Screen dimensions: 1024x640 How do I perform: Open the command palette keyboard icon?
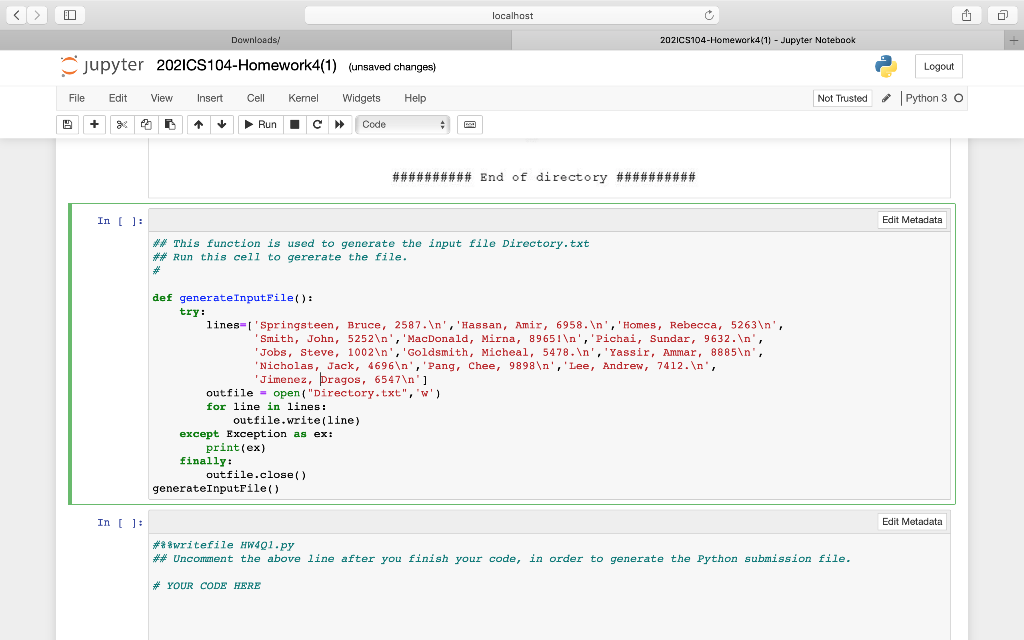(470, 124)
